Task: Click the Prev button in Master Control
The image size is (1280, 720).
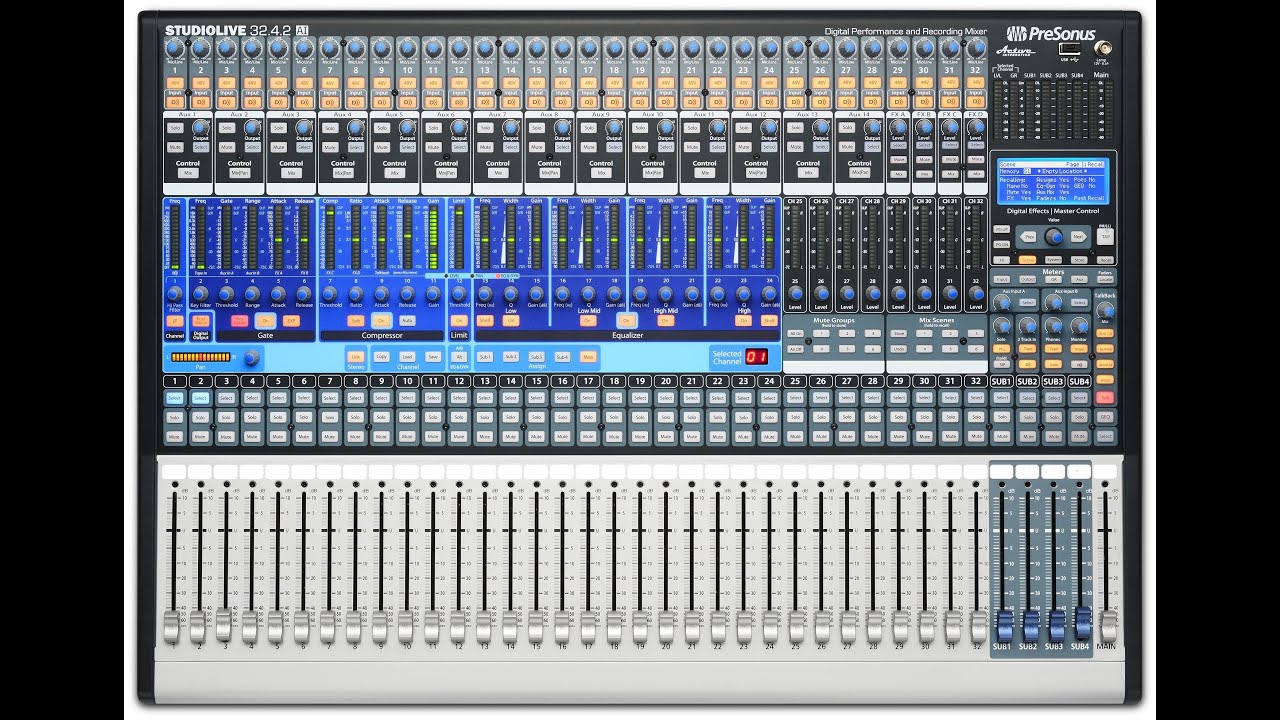Action: (1028, 237)
